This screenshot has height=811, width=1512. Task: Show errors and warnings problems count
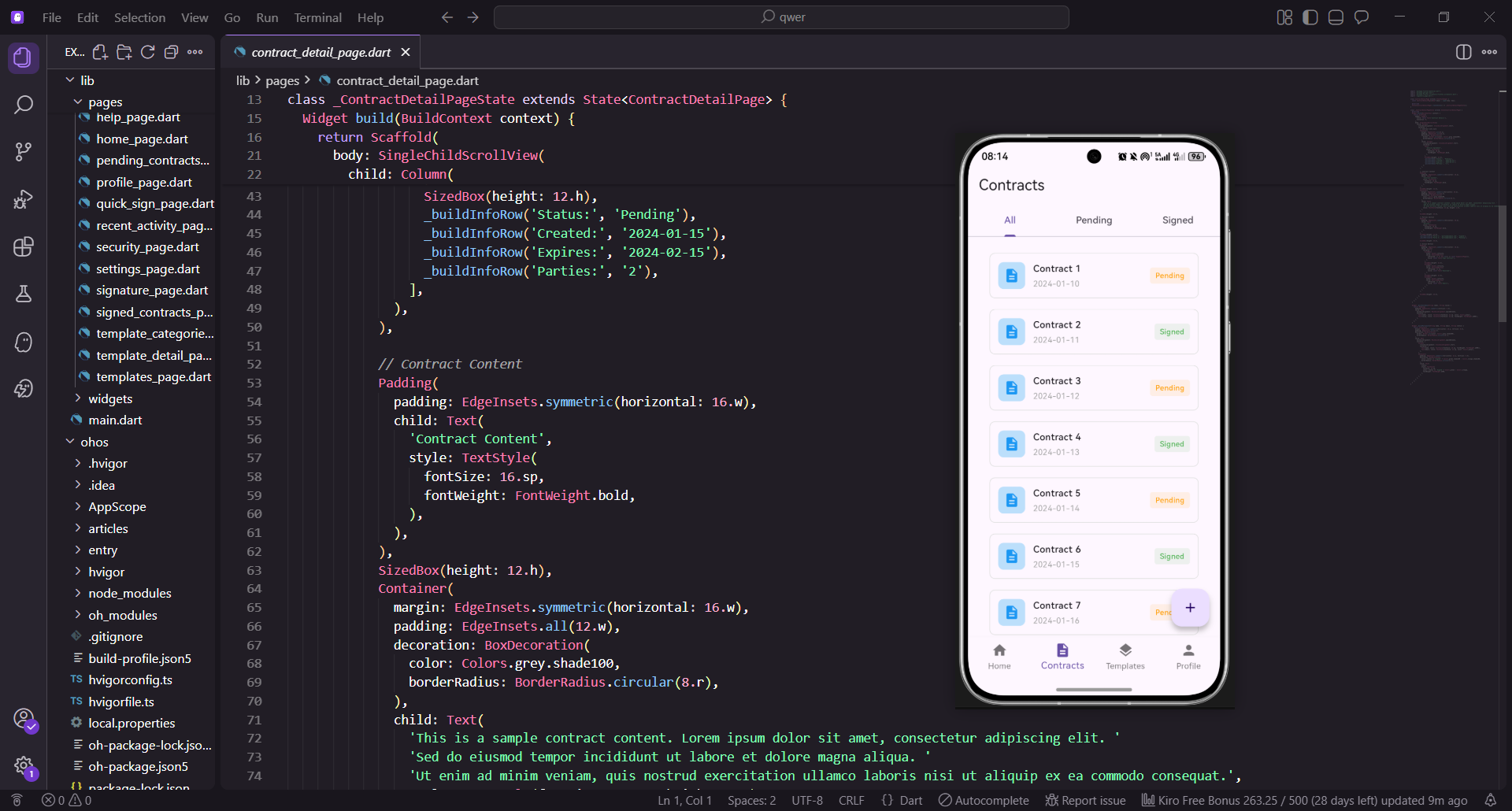point(67,800)
